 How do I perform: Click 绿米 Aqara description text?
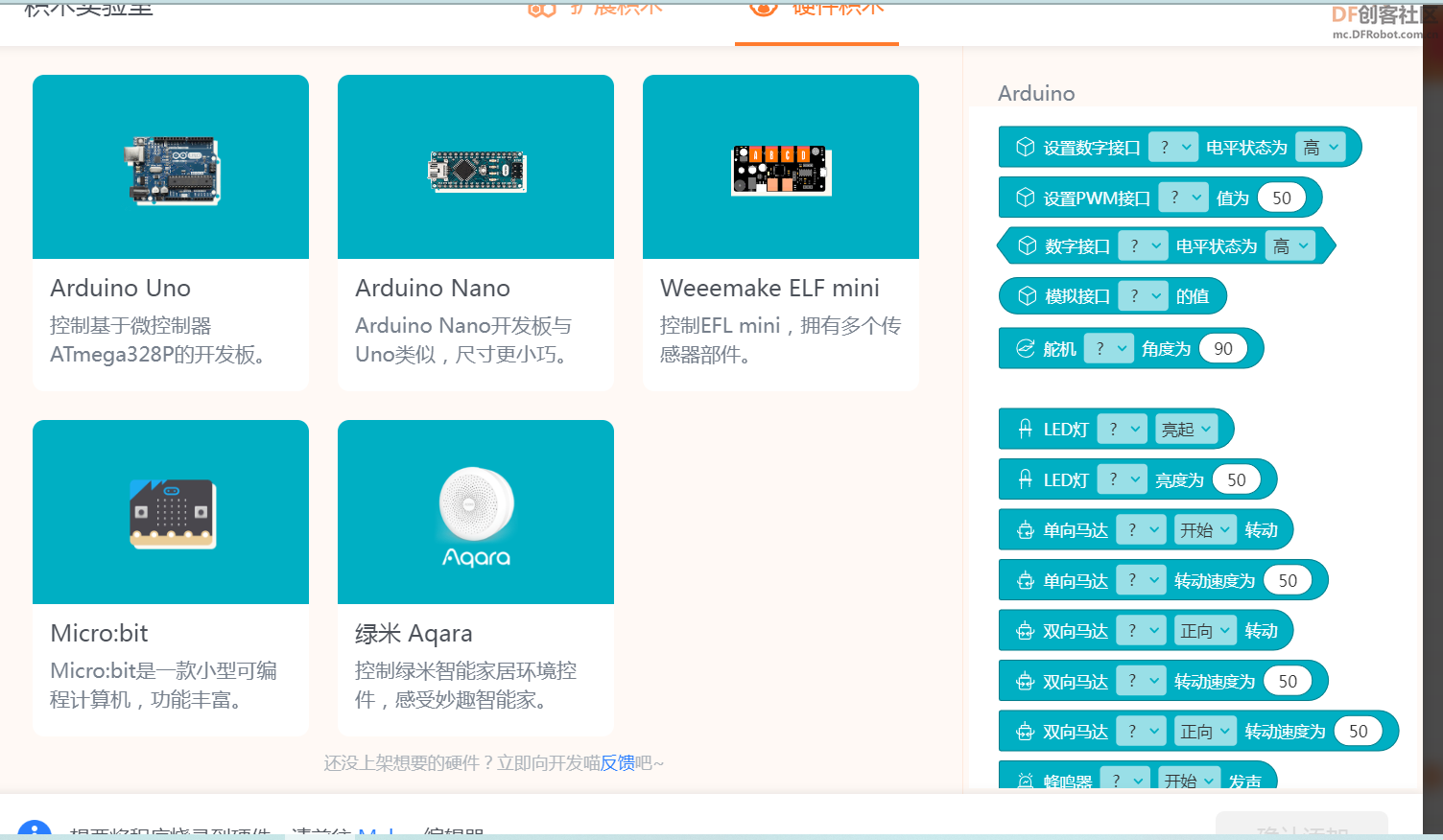pos(465,685)
